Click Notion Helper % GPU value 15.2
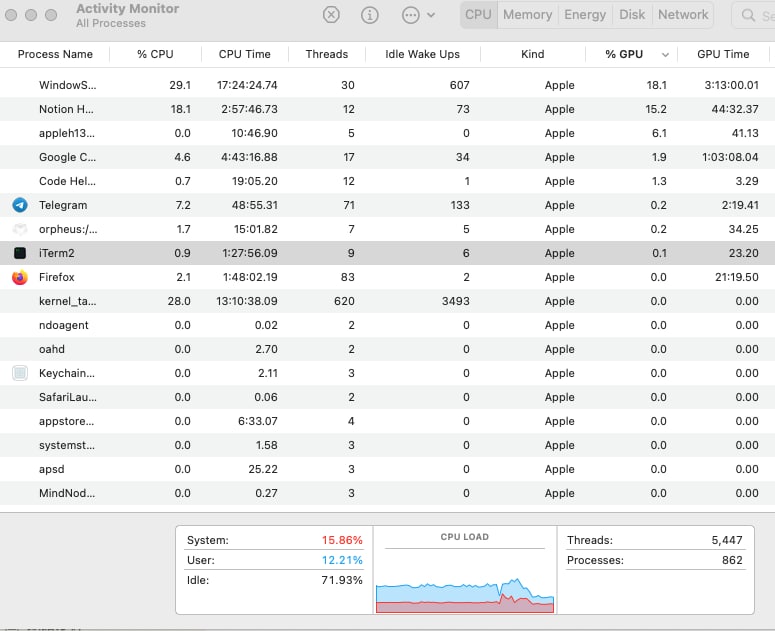This screenshot has height=631, width=775. [x=656, y=109]
